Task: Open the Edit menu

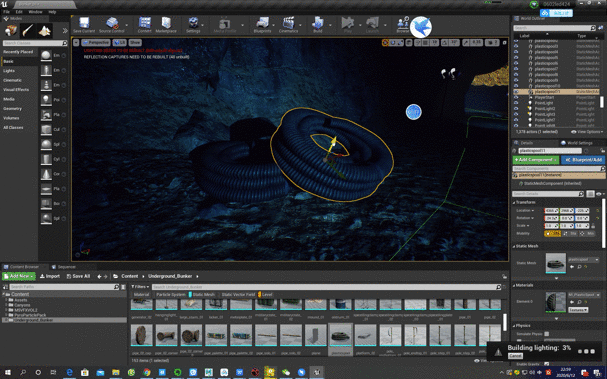Action: [x=19, y=12]
